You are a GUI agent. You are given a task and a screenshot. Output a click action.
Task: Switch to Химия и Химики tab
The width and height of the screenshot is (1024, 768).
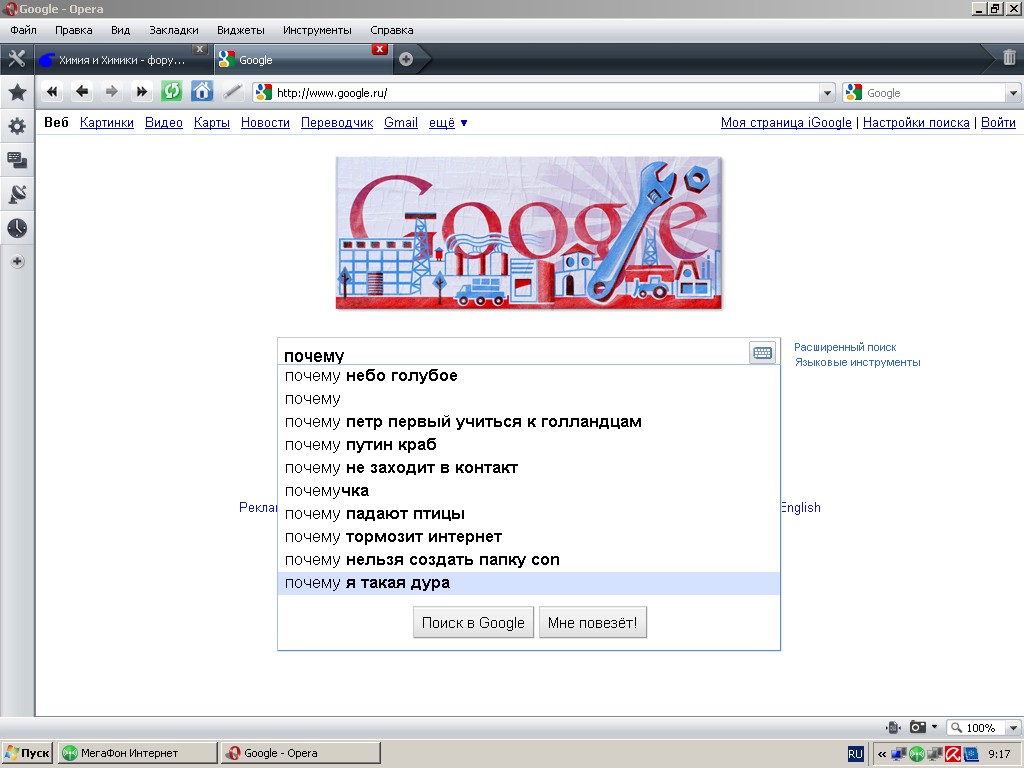pos(120,60)
